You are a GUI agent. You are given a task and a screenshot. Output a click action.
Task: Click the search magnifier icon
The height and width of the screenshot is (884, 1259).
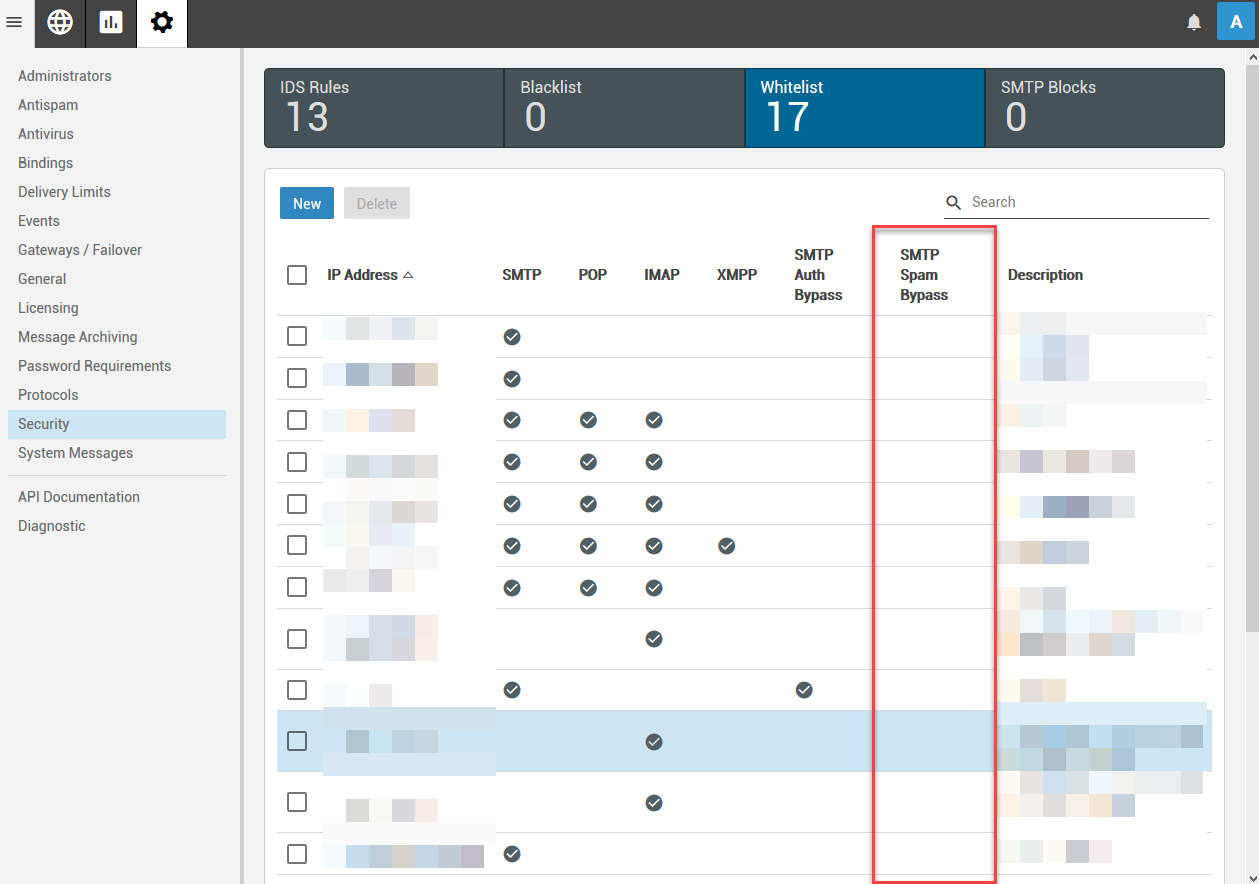[954, 202]
